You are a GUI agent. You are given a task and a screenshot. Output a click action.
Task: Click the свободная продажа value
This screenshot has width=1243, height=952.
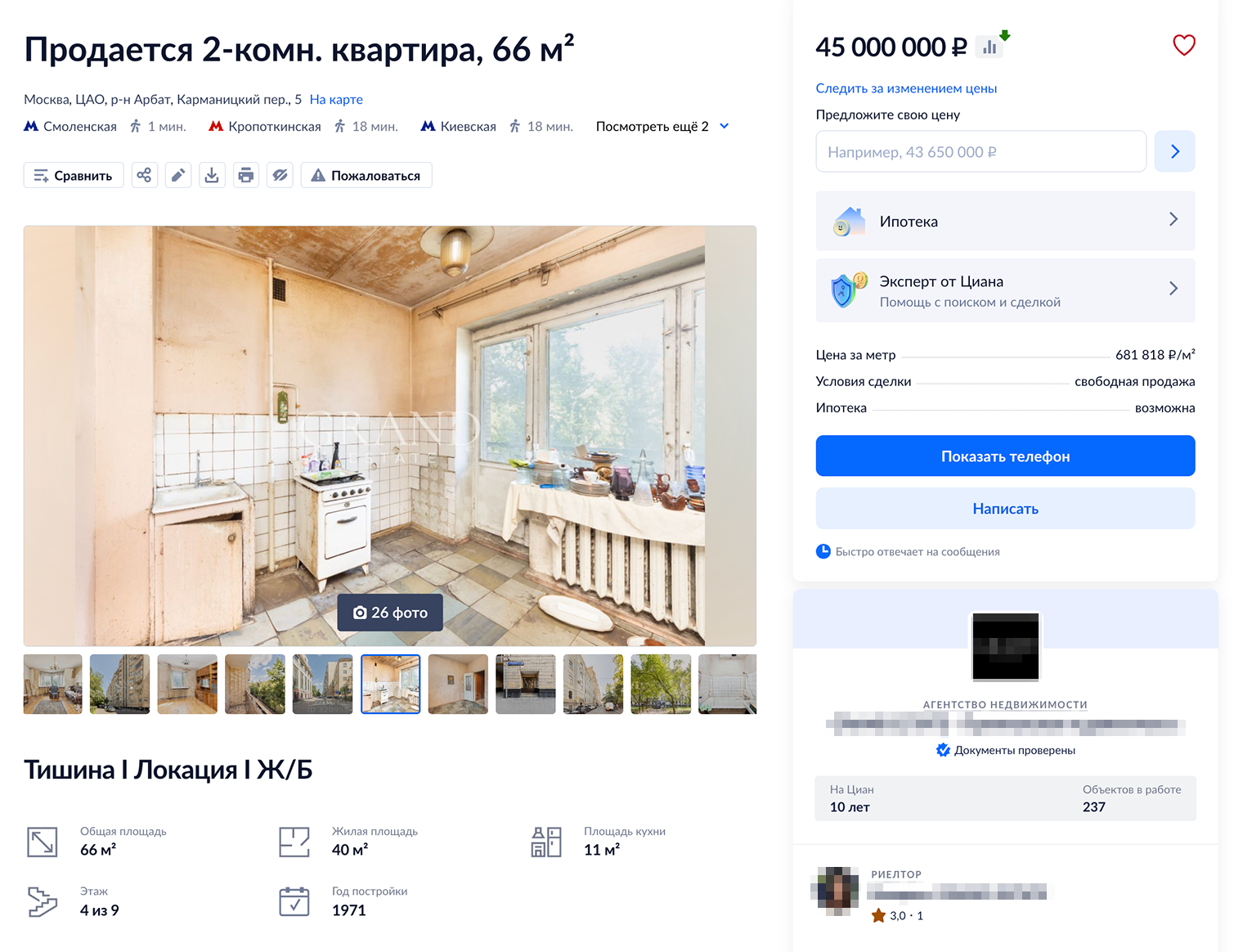[x=1135, y=381]
